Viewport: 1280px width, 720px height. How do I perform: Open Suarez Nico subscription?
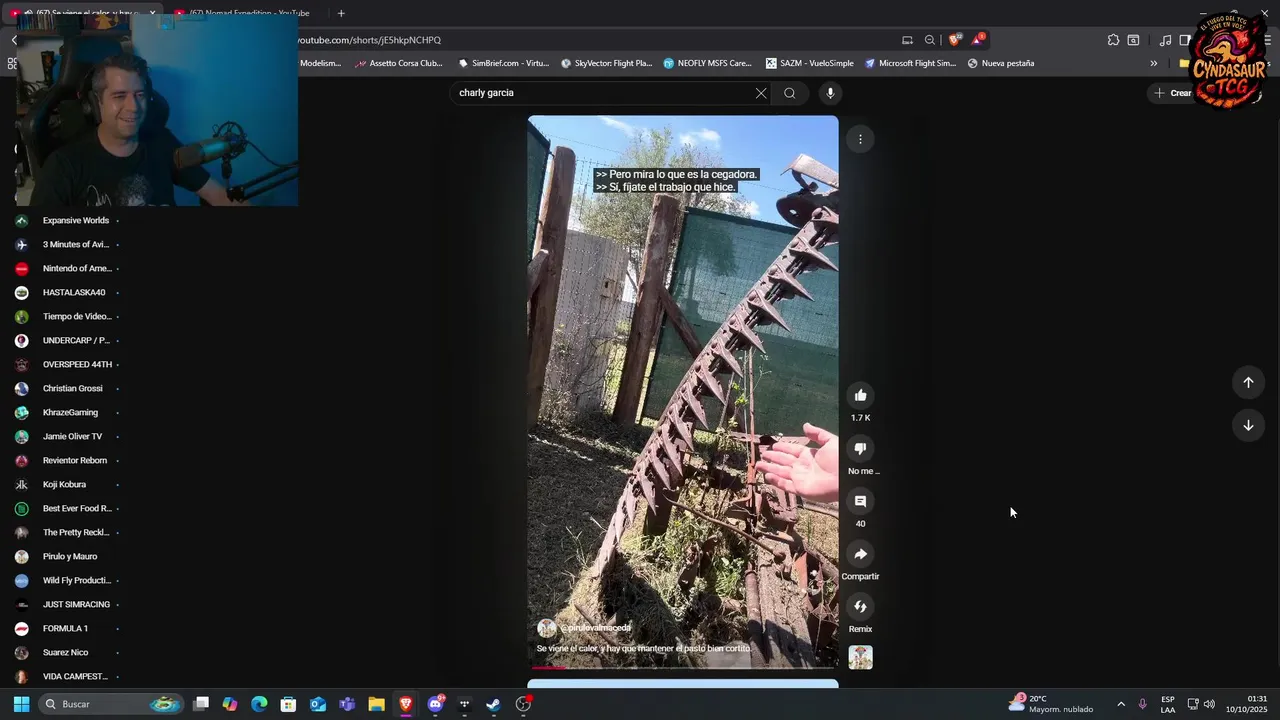point(66,652)
